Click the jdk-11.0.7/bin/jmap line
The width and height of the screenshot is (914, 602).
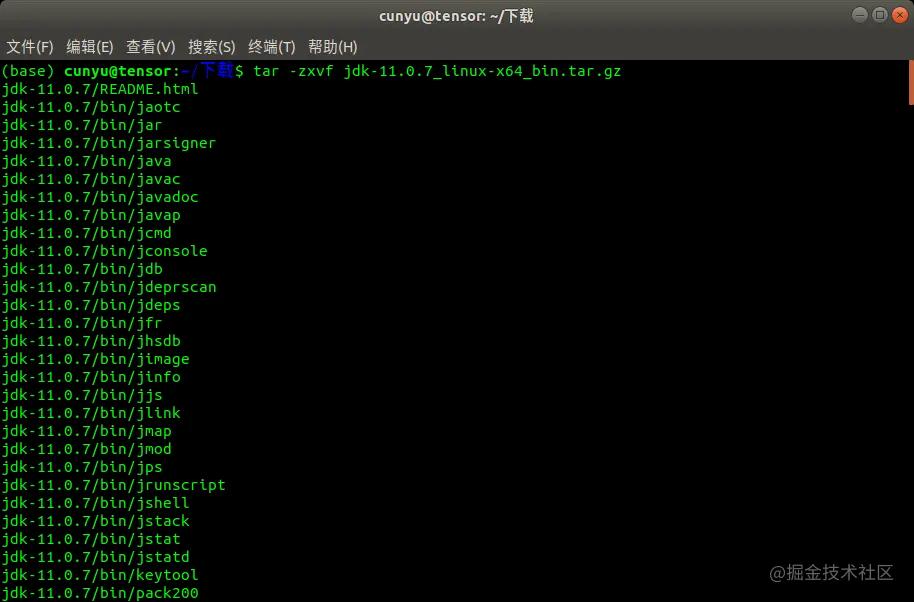point(86,431)
